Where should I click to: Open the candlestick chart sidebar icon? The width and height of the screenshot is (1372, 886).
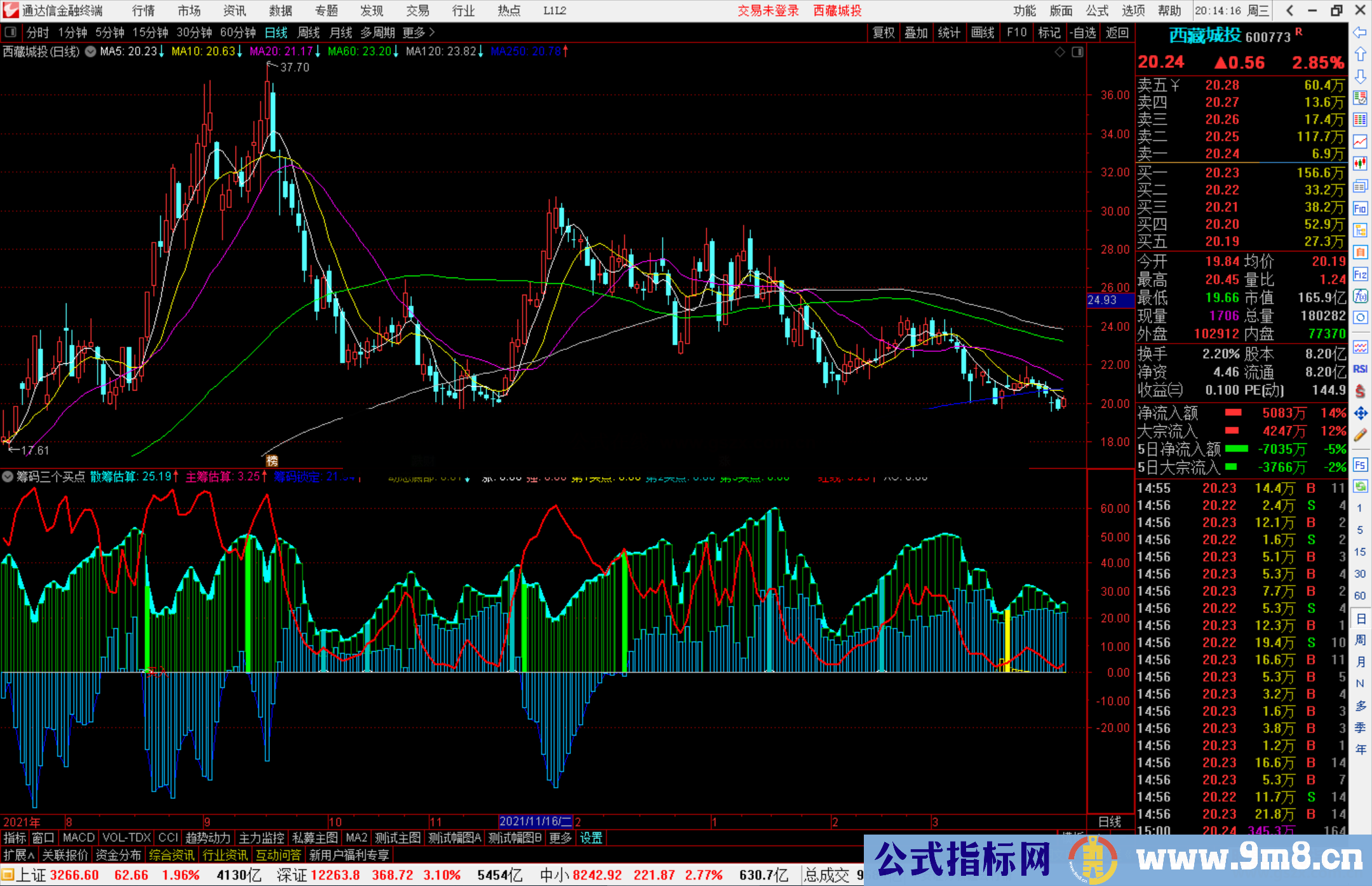coord(1360,164)
